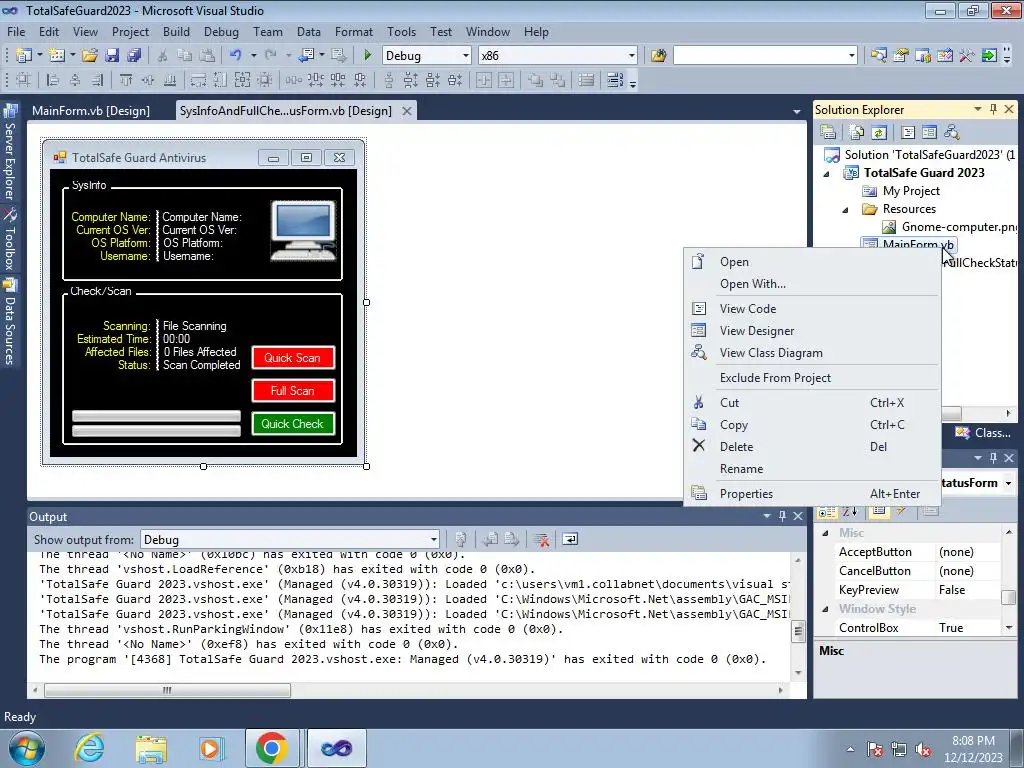Click Show All Files in Solution Explorer
This screenshot has height=768, width=1024.
tap(857, 133)
